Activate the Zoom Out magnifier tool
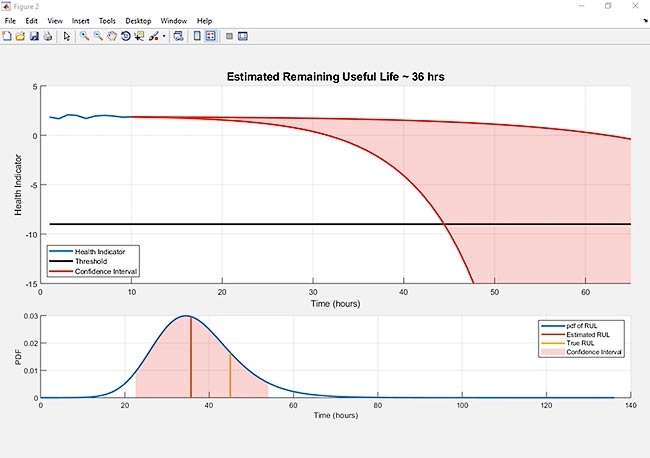The height and width of the screenshot is (458, 650). click(x=98, y=36)
